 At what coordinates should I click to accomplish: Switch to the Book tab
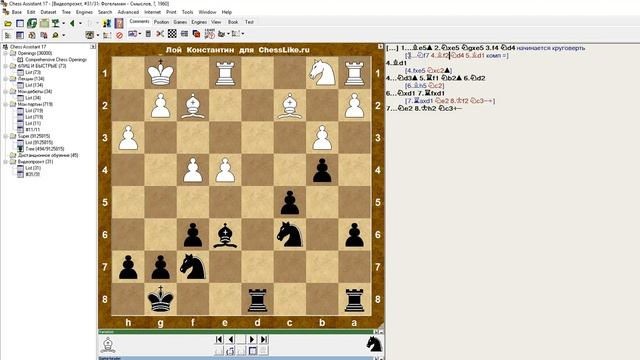pos(233,22)
